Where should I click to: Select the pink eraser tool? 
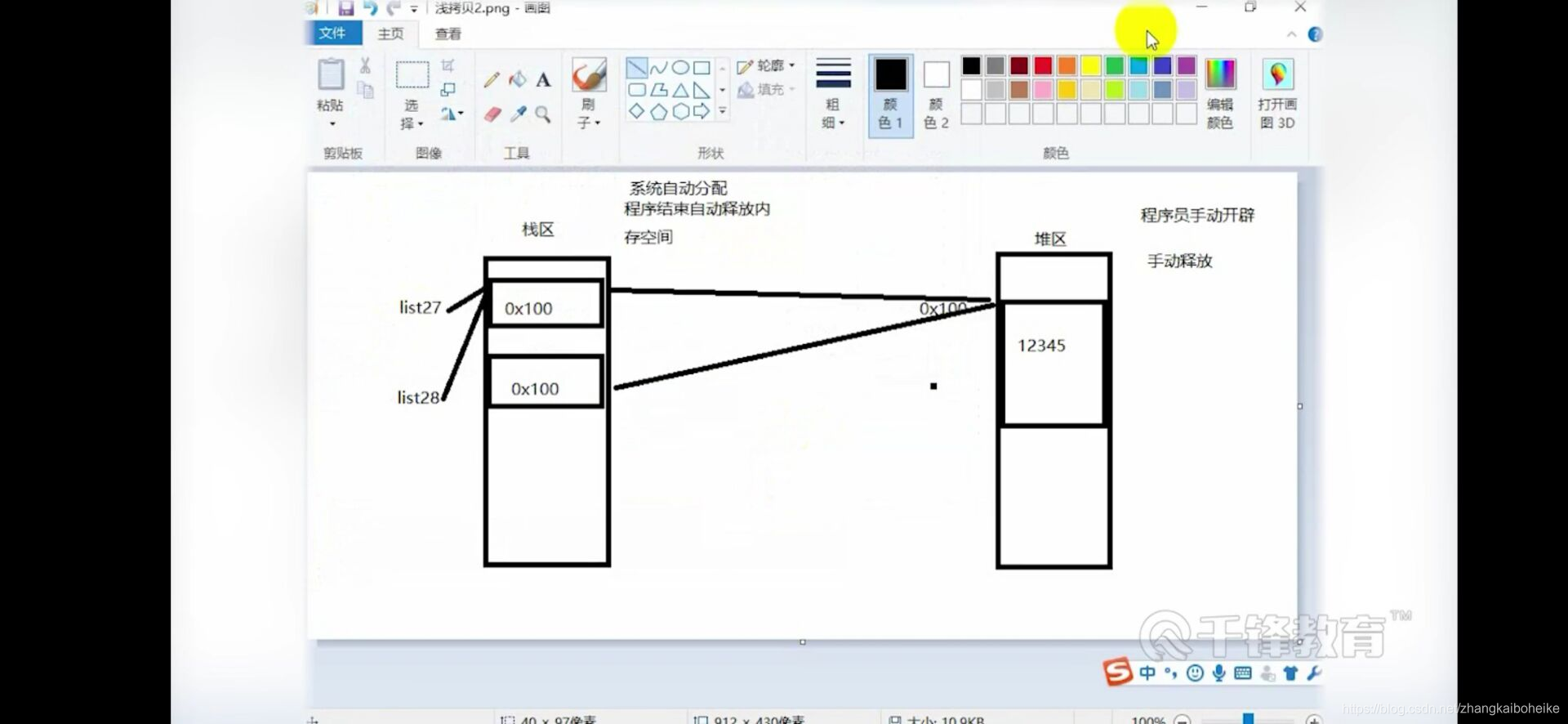pyautogui.click(x=492, y=114)
